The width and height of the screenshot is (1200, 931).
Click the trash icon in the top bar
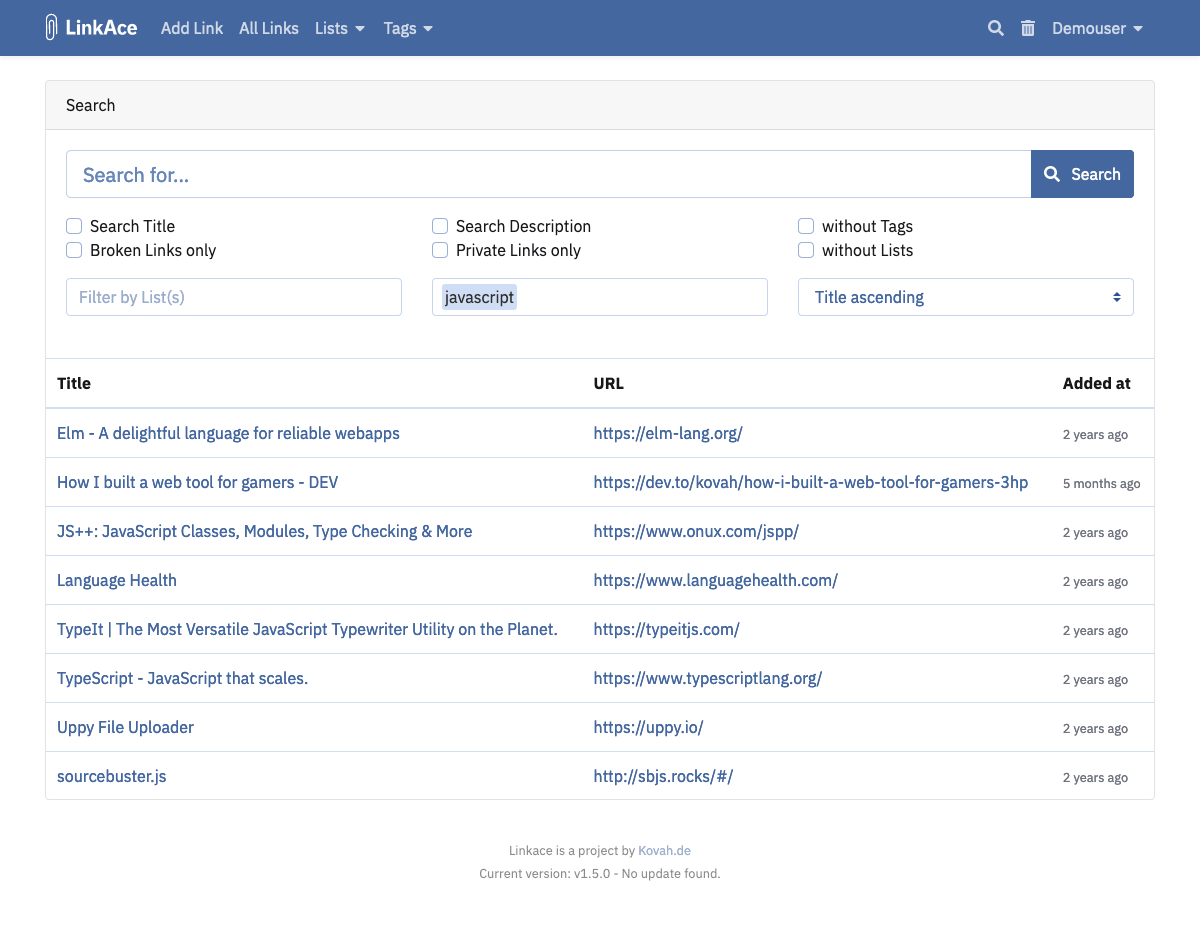tap(1027, 28)
